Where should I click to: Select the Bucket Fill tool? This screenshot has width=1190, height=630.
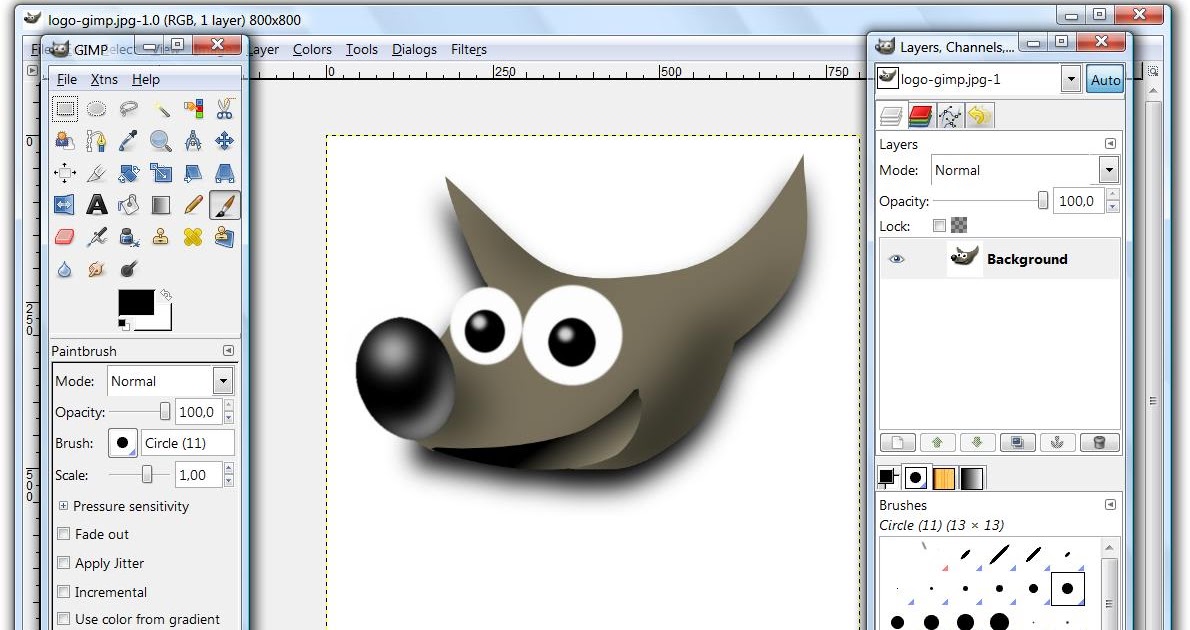point(129,205)
